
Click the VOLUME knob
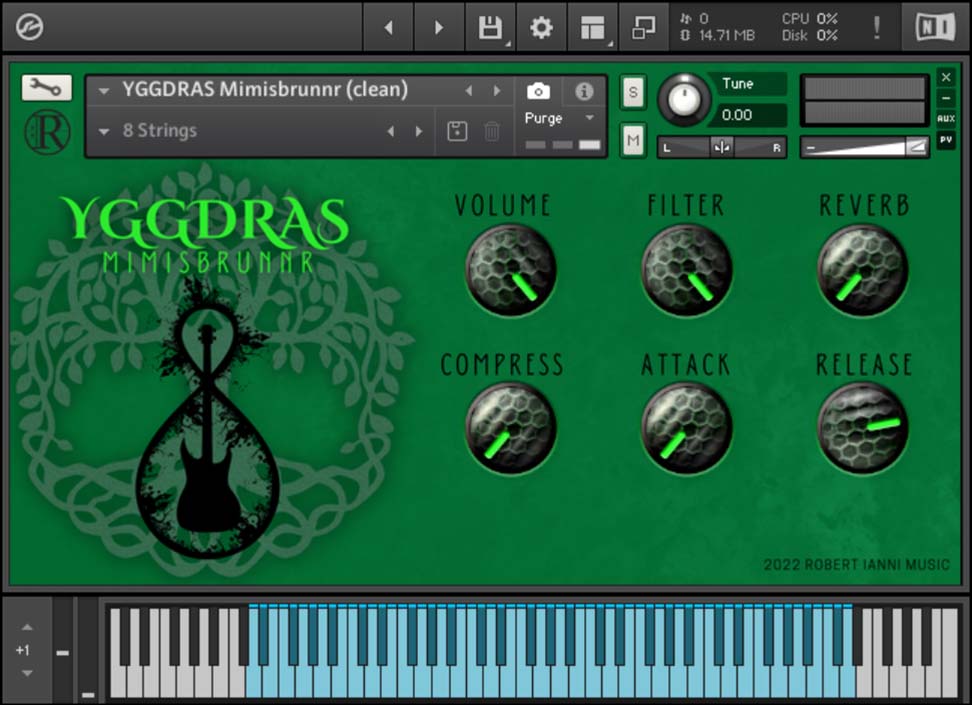pos(510,270)
